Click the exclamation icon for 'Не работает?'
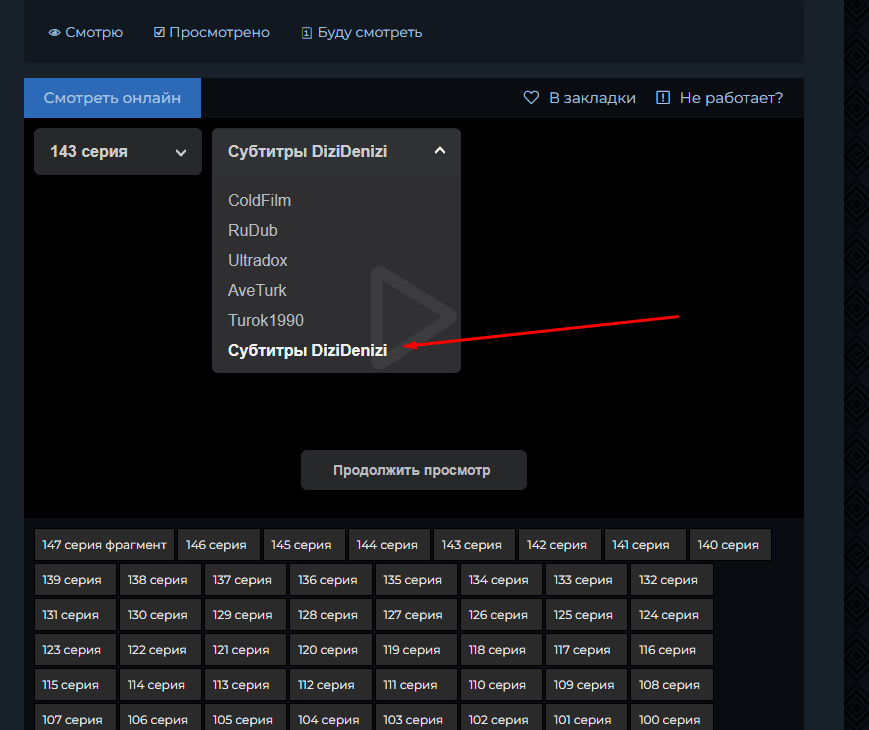Screen dimensions: 869x730 (662, 98)
